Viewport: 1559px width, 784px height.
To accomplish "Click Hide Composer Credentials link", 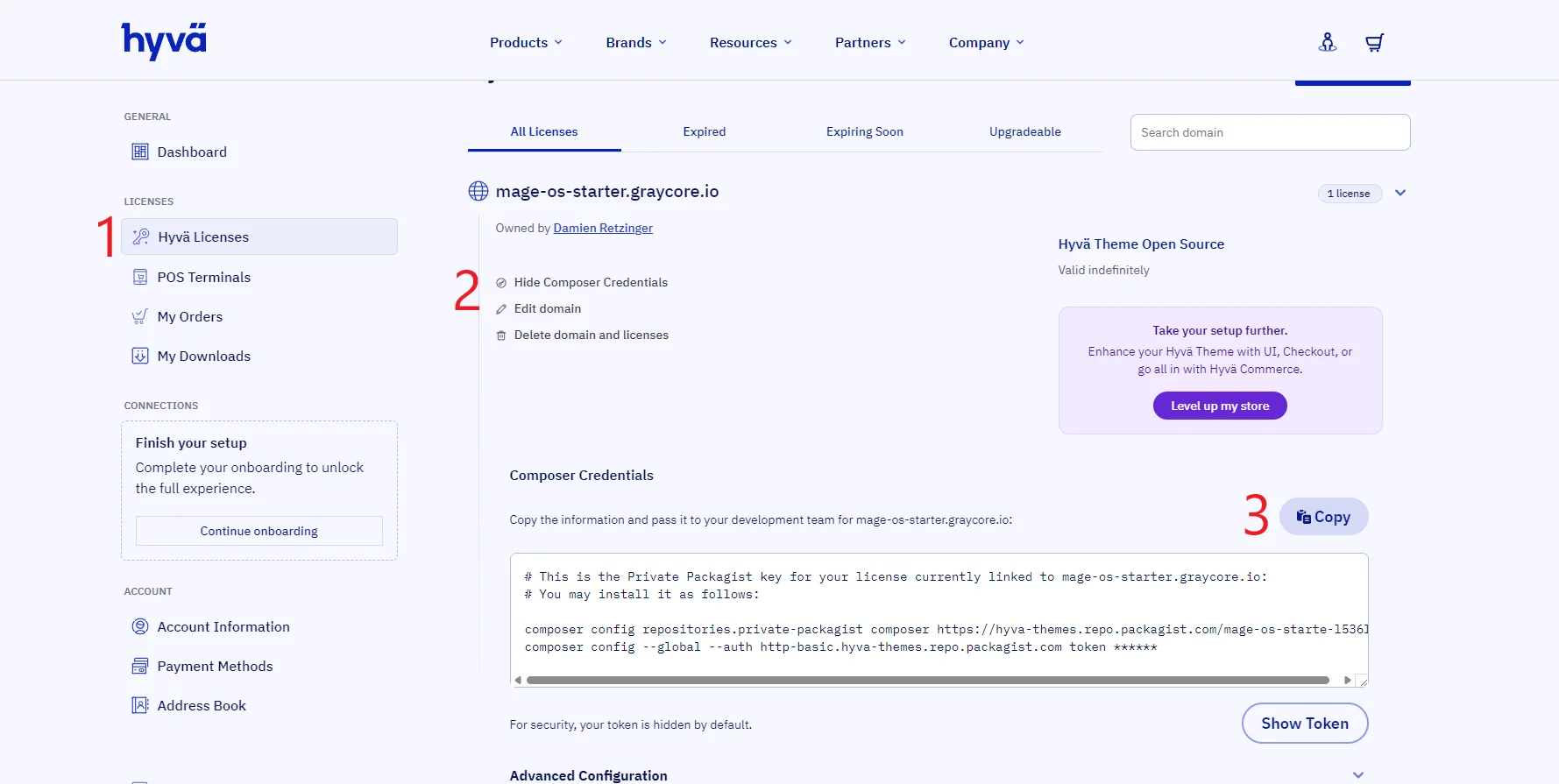I will pyautogui.click(x=591, y=282).
